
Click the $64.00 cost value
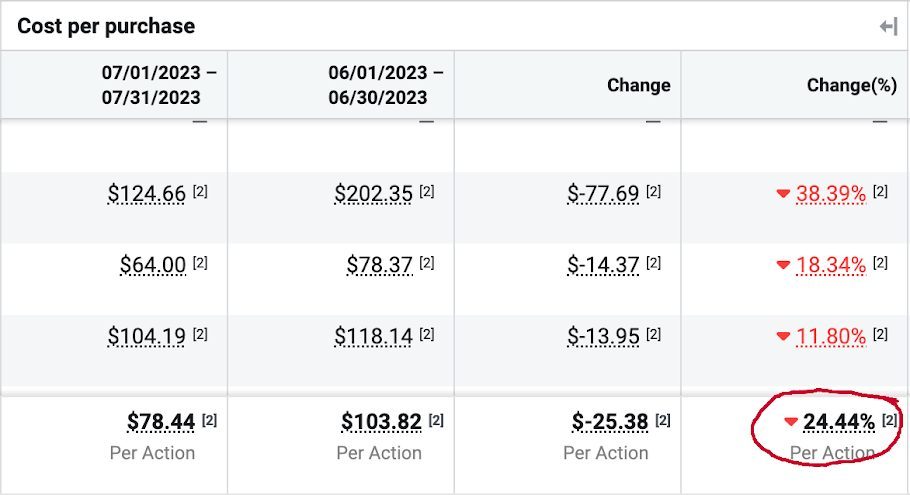coord(153,265)
